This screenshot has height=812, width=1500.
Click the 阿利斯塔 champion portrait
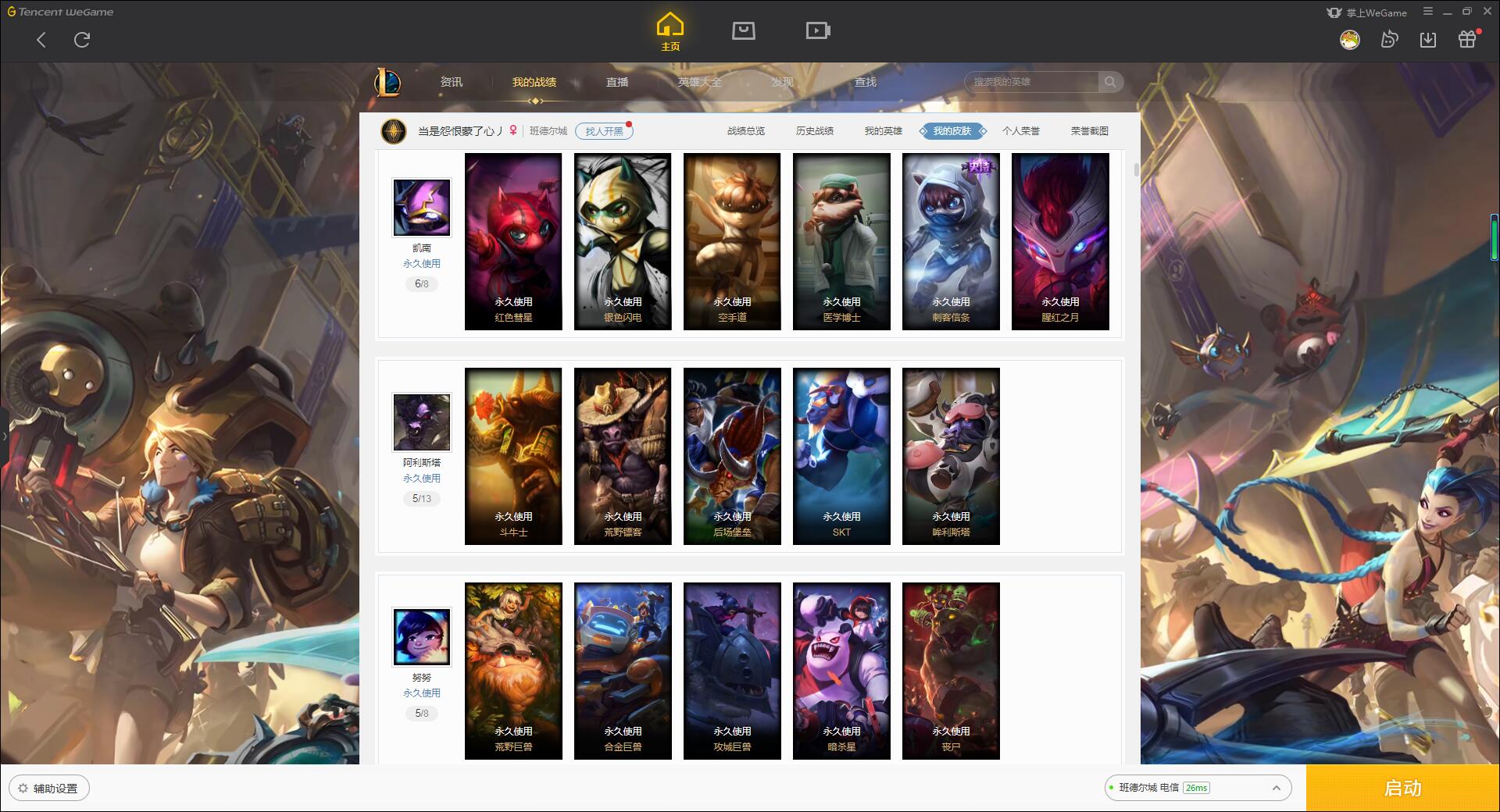[x=422, y=422]
